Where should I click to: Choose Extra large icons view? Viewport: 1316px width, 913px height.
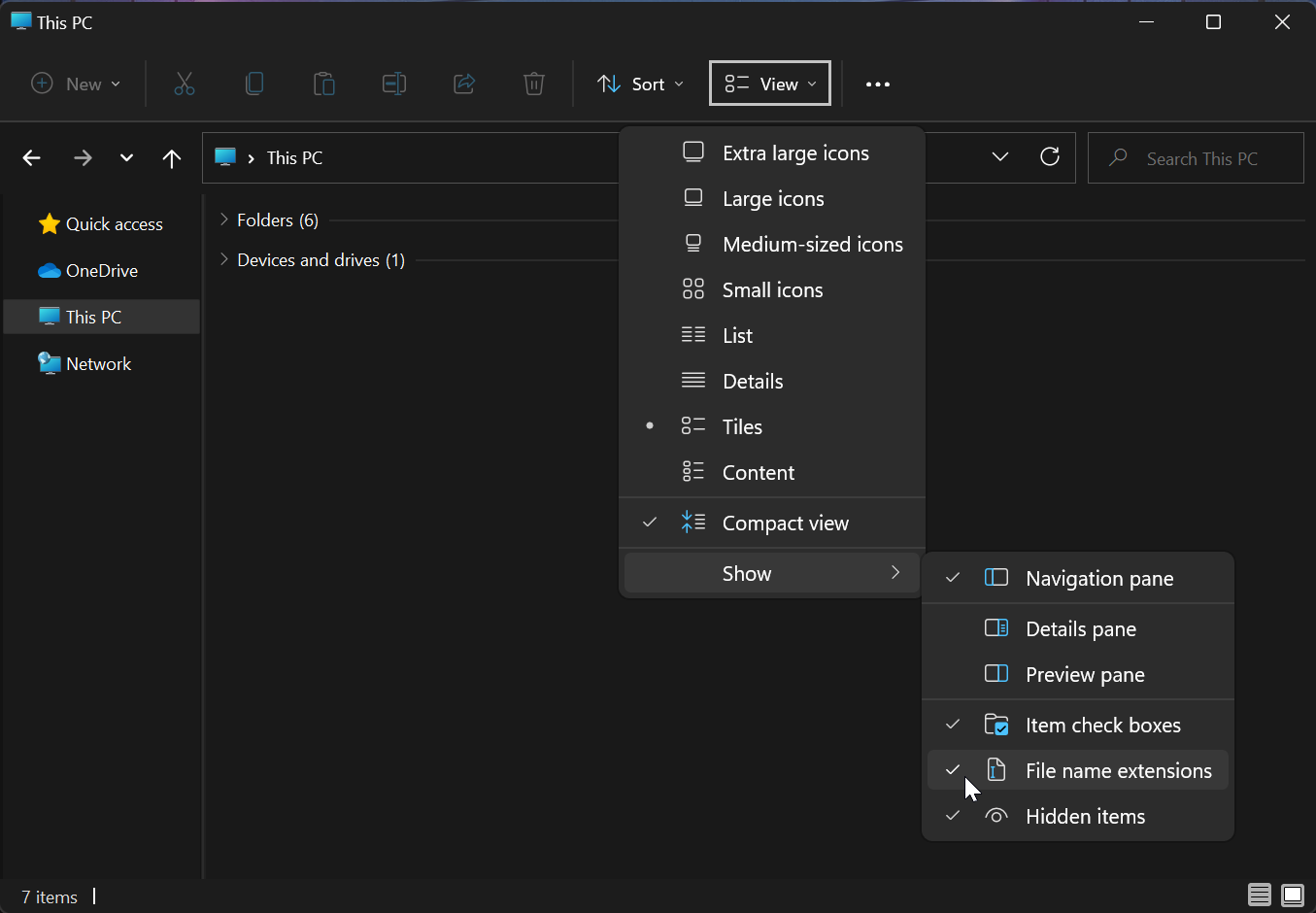(x=794, y=153)
